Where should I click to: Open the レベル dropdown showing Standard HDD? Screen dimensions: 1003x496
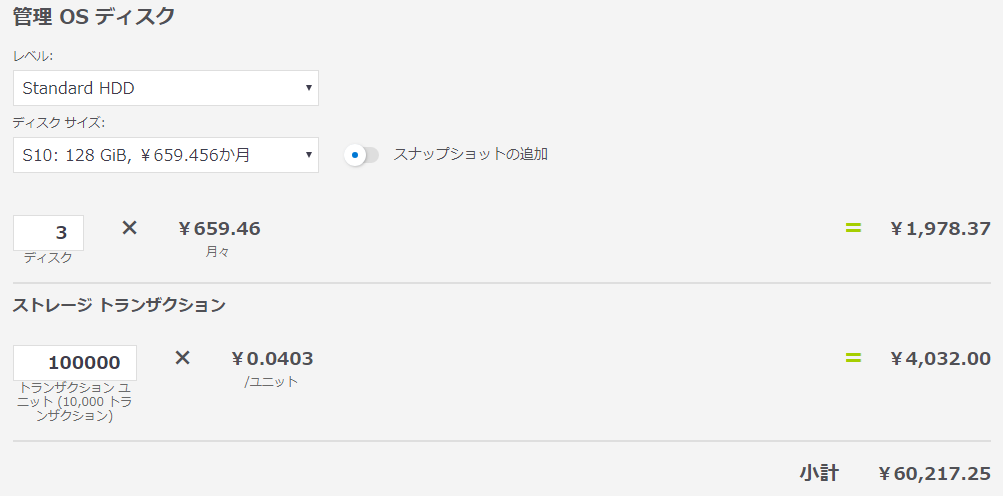(x=166, y=88)
